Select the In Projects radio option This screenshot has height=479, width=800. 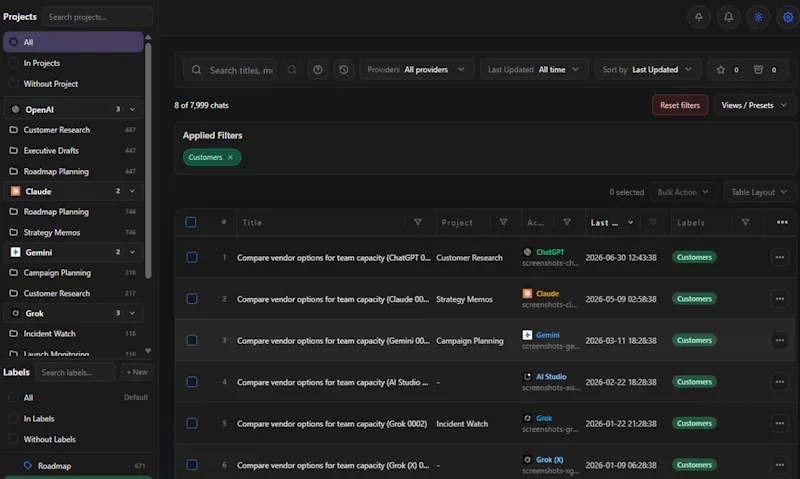click(13, 63)
